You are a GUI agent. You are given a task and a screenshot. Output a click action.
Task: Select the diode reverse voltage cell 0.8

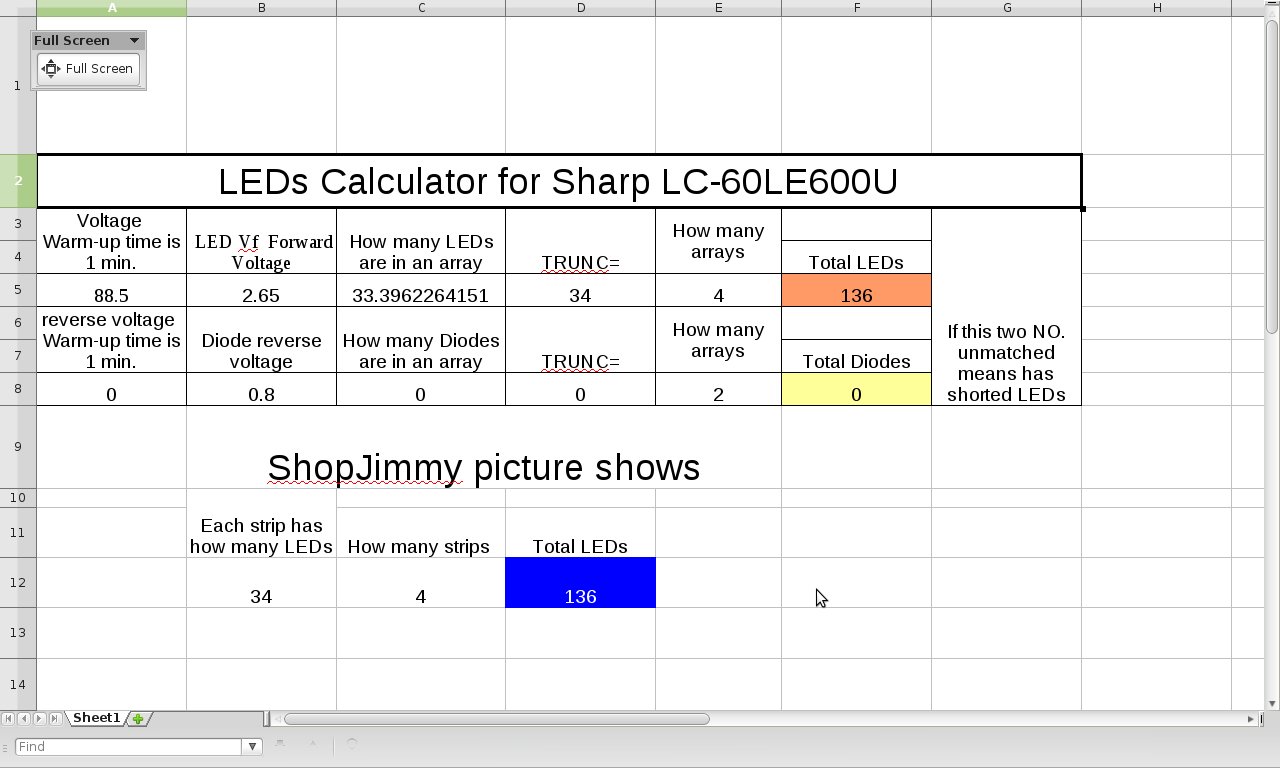click(x=262, y=389)
